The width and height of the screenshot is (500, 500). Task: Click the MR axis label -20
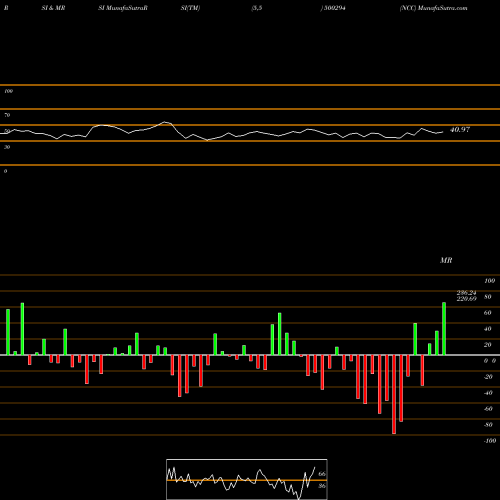pos(488,377)
